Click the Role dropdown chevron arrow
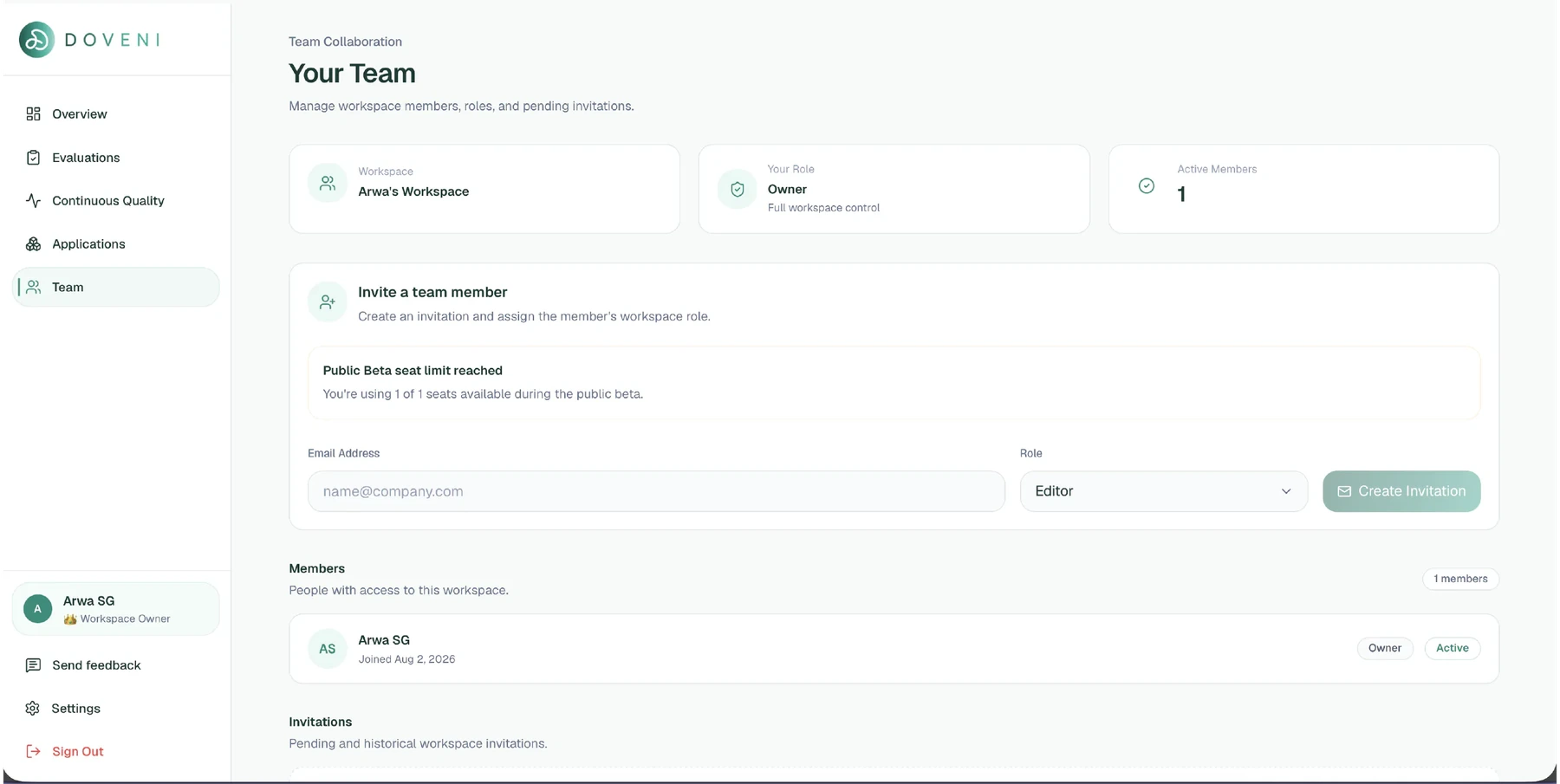The height and width of the screenshot is (784, 1560). pos(1286,491)
